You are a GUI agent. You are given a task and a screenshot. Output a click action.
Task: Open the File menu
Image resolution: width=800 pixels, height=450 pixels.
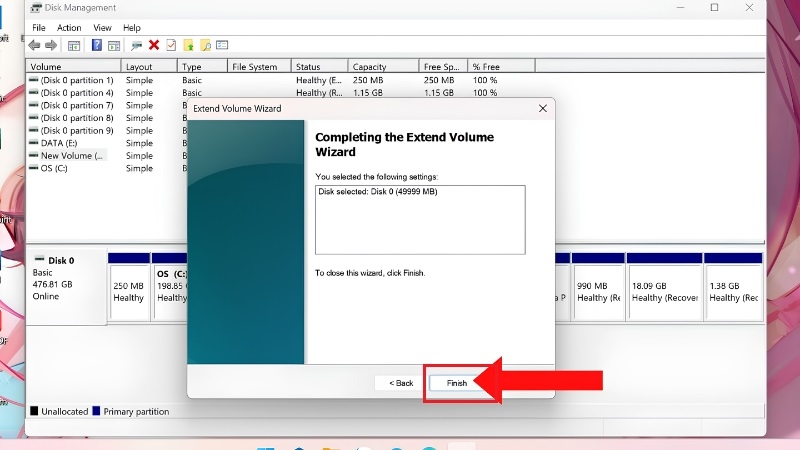click(39, 28)
